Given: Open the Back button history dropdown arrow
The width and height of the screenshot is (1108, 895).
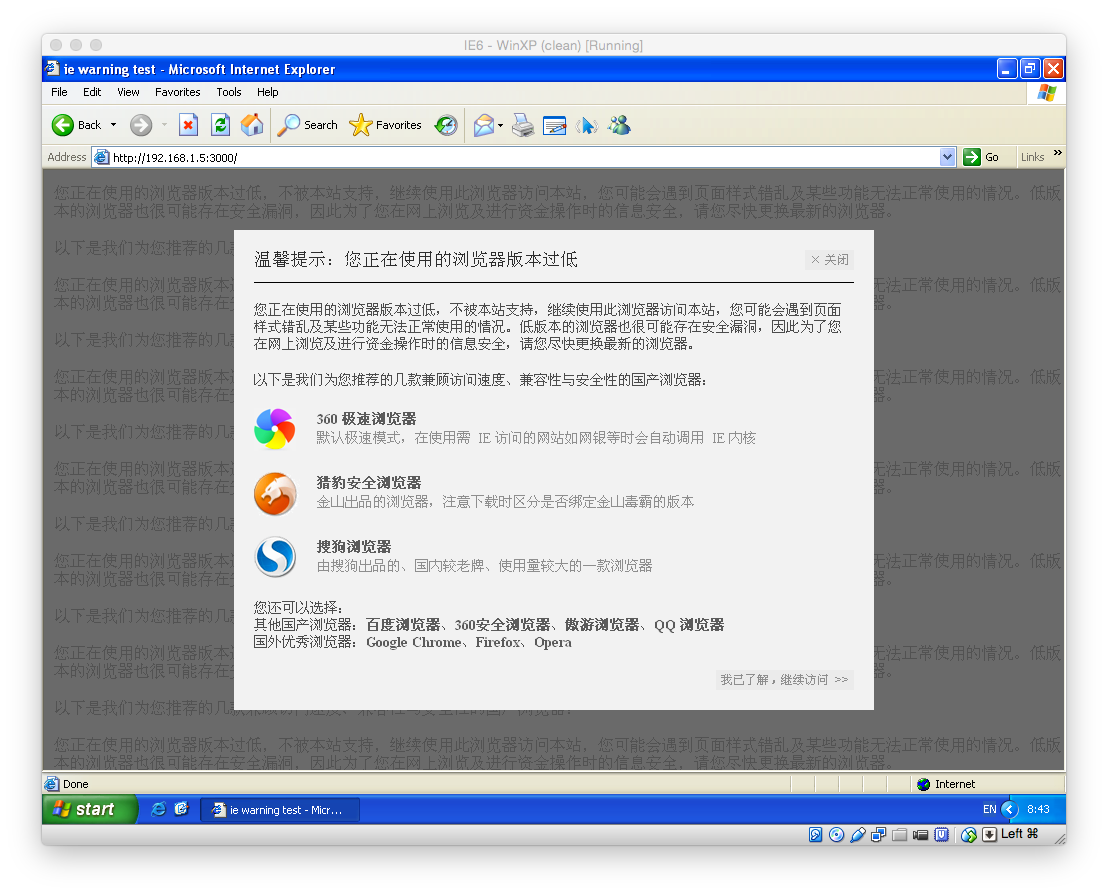Looking at the screenshot, I should point(113,125).
